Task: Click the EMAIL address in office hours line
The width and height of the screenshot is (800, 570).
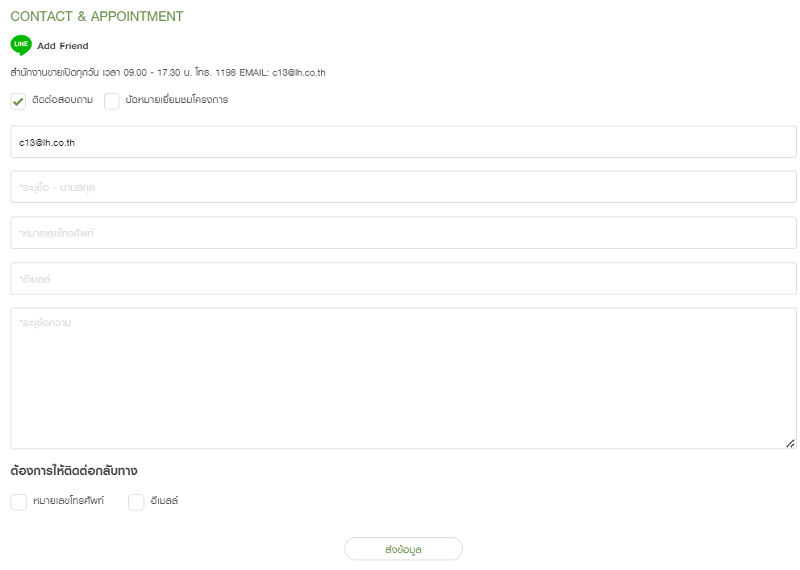Action: pyautogui.click(x=299, y=73)
